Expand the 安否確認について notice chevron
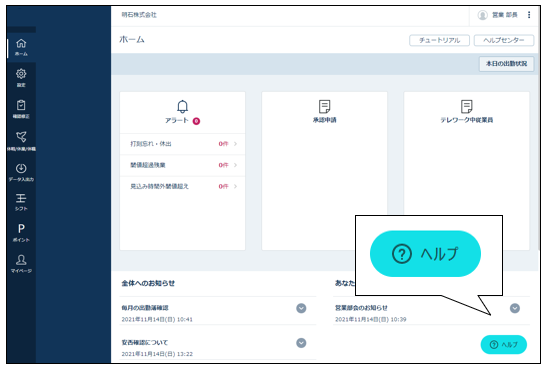Image resolution: width=547 pixels, height=371 pixels. pyautogui.click(x=301, y=343)
